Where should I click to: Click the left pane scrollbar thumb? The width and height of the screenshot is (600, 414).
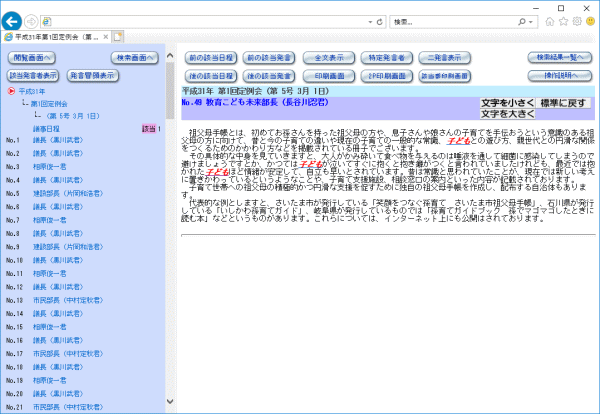pyautogui.click(x=170, y=91)
